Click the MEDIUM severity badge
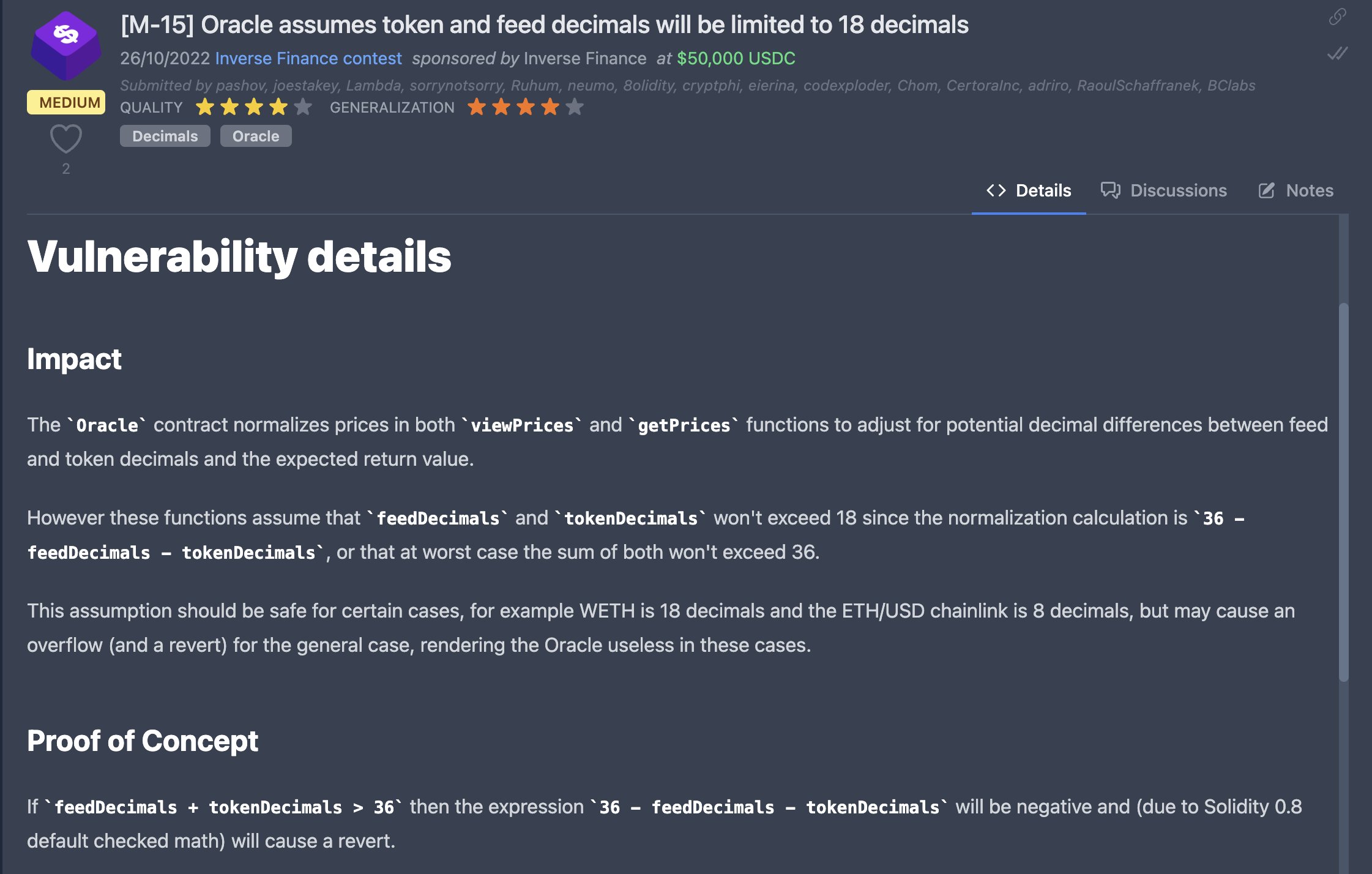The height and width of the screenshot is (874, 1372). coord(66,102)
